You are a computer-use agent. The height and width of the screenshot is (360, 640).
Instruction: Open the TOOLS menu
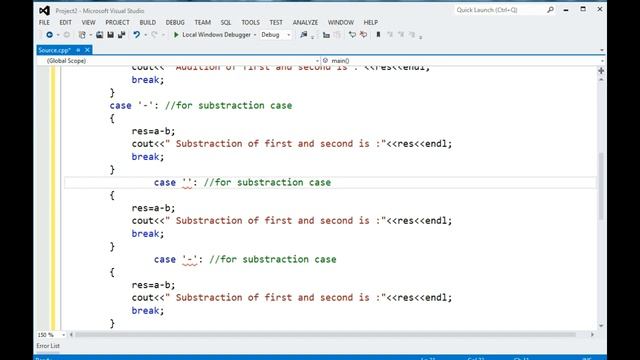pos(250,22)
